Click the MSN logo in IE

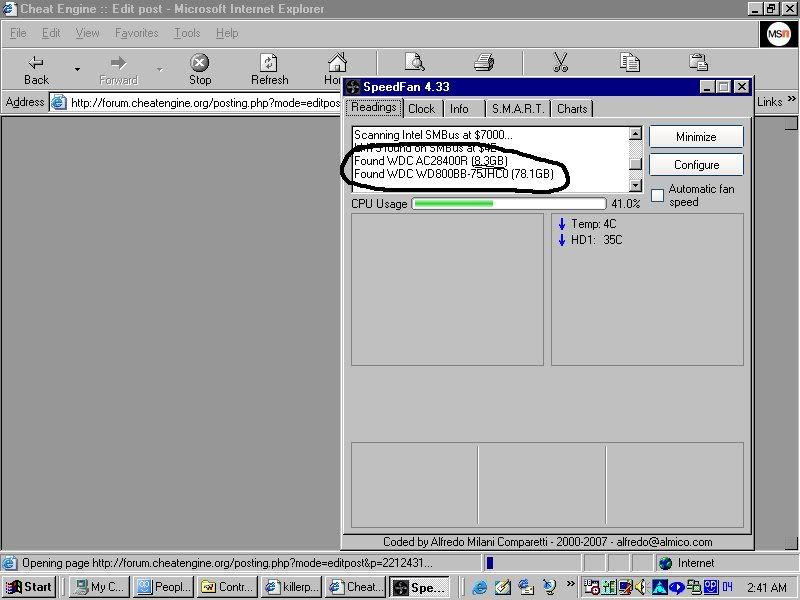(x=778, y=35)
